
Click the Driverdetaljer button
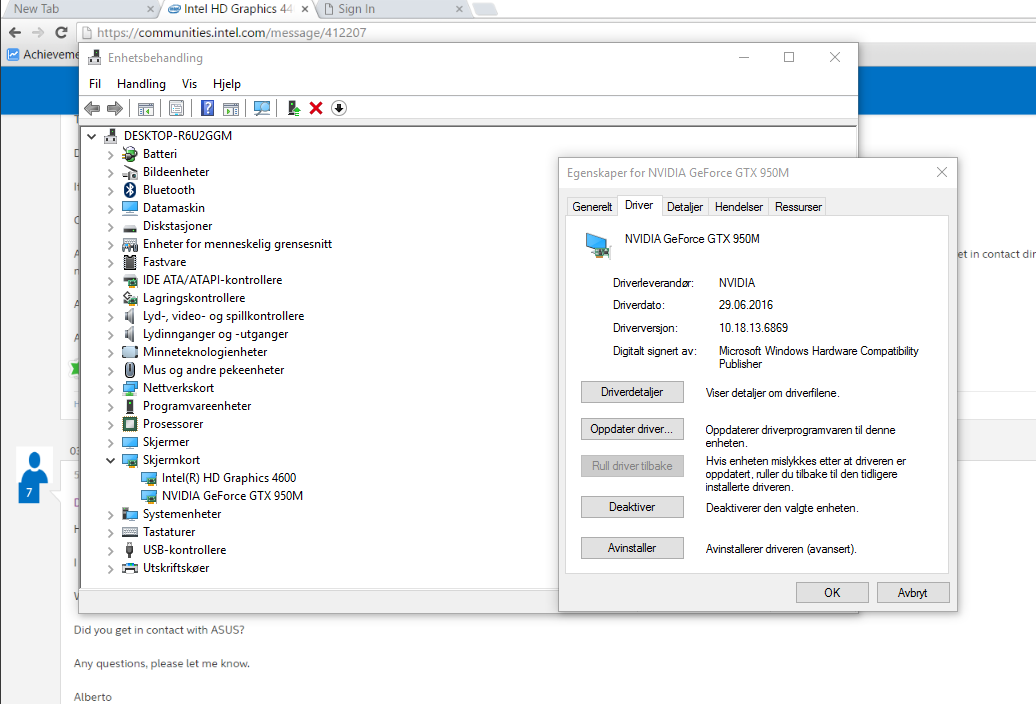click(632, 392)
